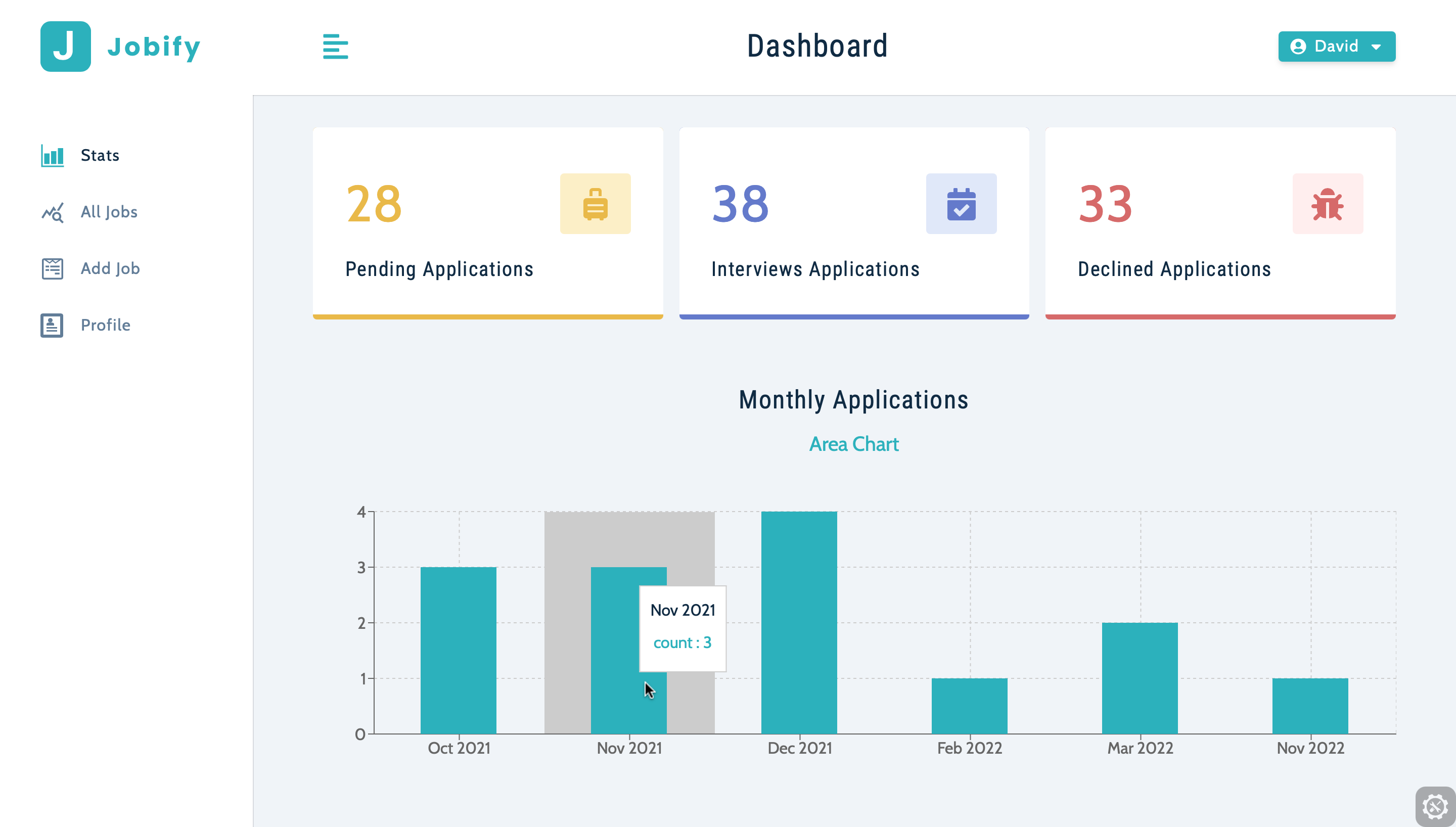Click the All Jobs menu item

tap(108, 212)
